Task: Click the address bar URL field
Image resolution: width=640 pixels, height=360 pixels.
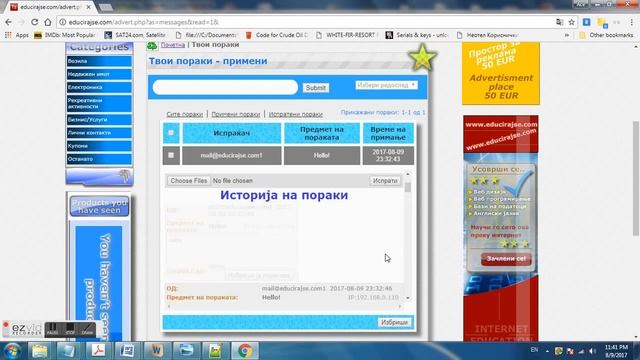Action: pos(306,22)
